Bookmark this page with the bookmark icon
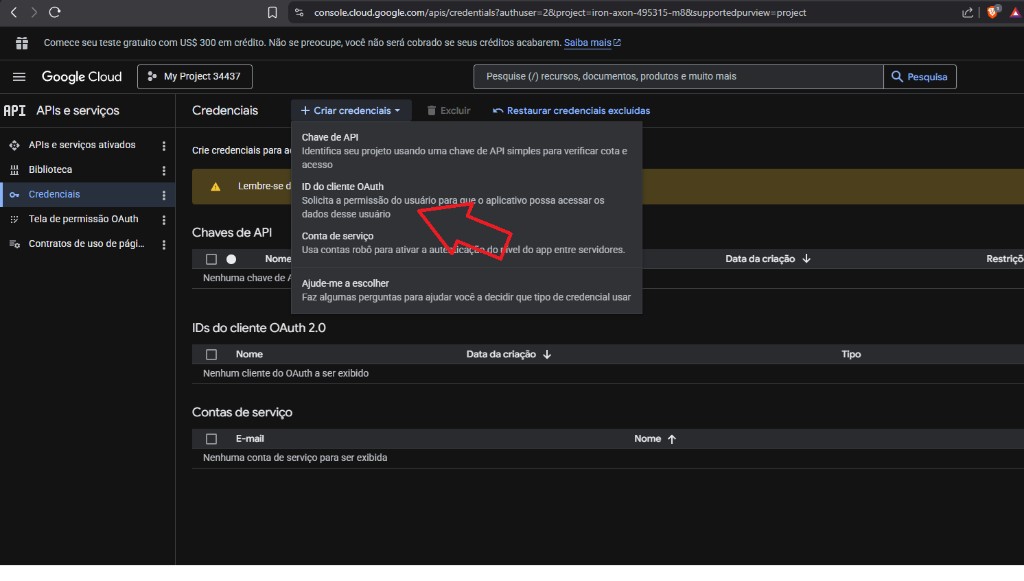1024x581 pixels. coord(272,12)
